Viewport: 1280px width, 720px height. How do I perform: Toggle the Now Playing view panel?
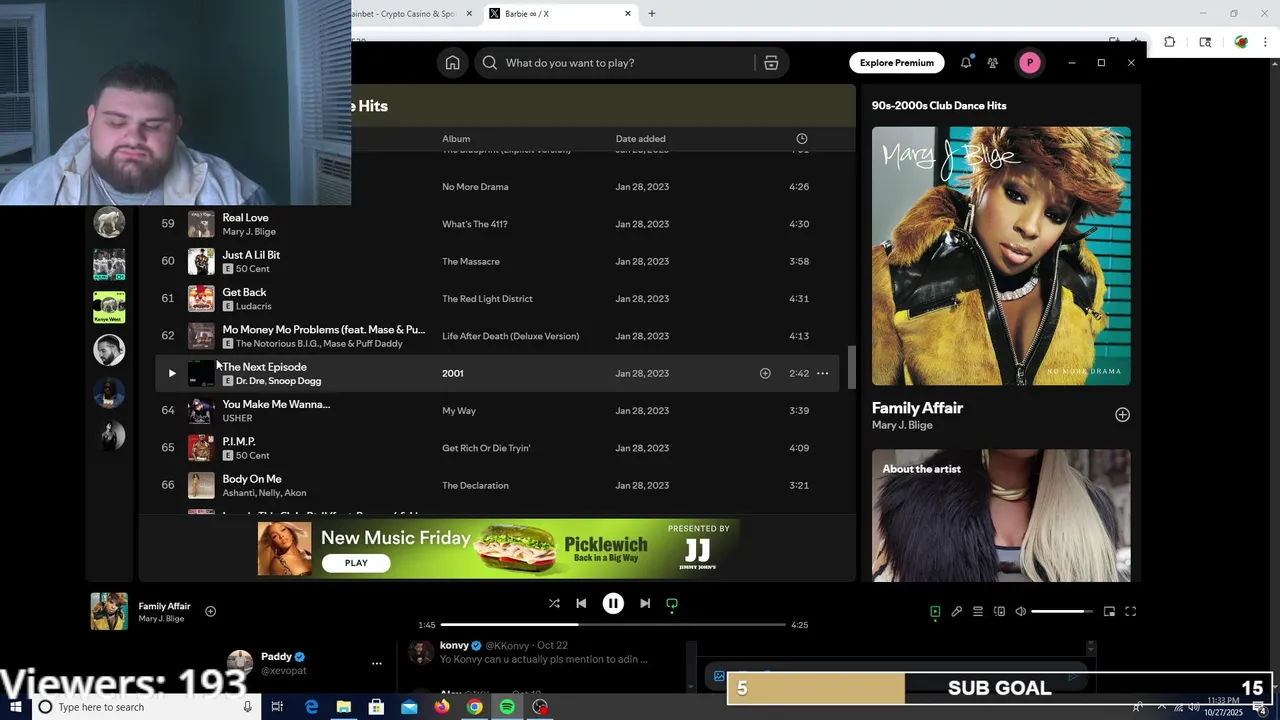click(935, 611)
